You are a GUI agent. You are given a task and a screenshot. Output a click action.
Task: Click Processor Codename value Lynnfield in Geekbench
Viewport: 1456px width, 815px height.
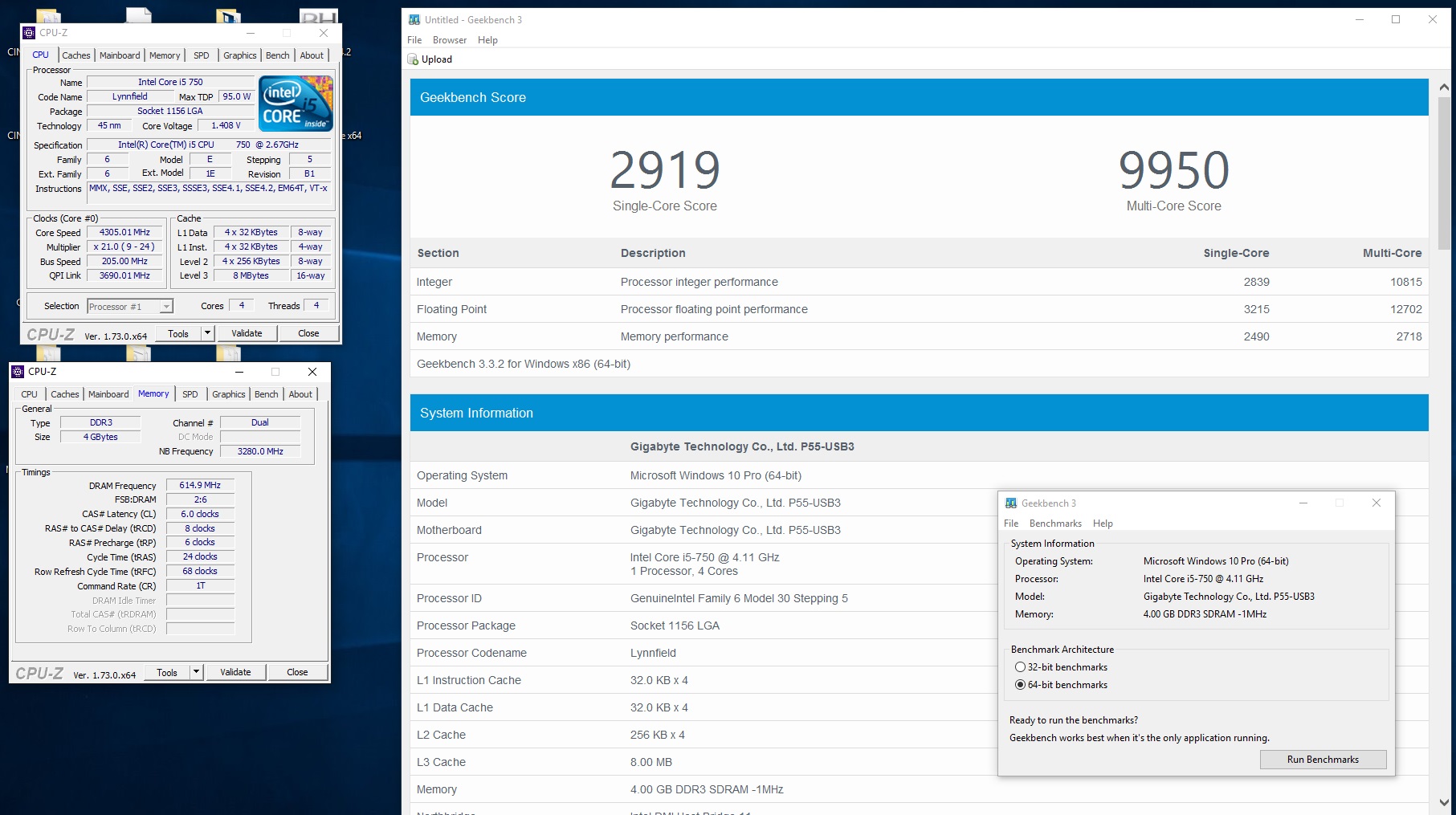click(653, 653)
